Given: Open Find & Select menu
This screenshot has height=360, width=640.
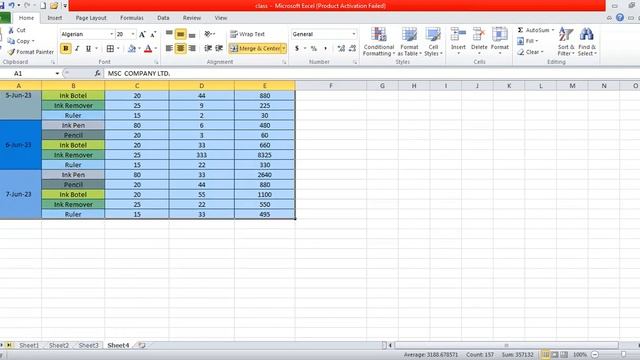Looking at the screenshot, I should [x=587, y=42].
